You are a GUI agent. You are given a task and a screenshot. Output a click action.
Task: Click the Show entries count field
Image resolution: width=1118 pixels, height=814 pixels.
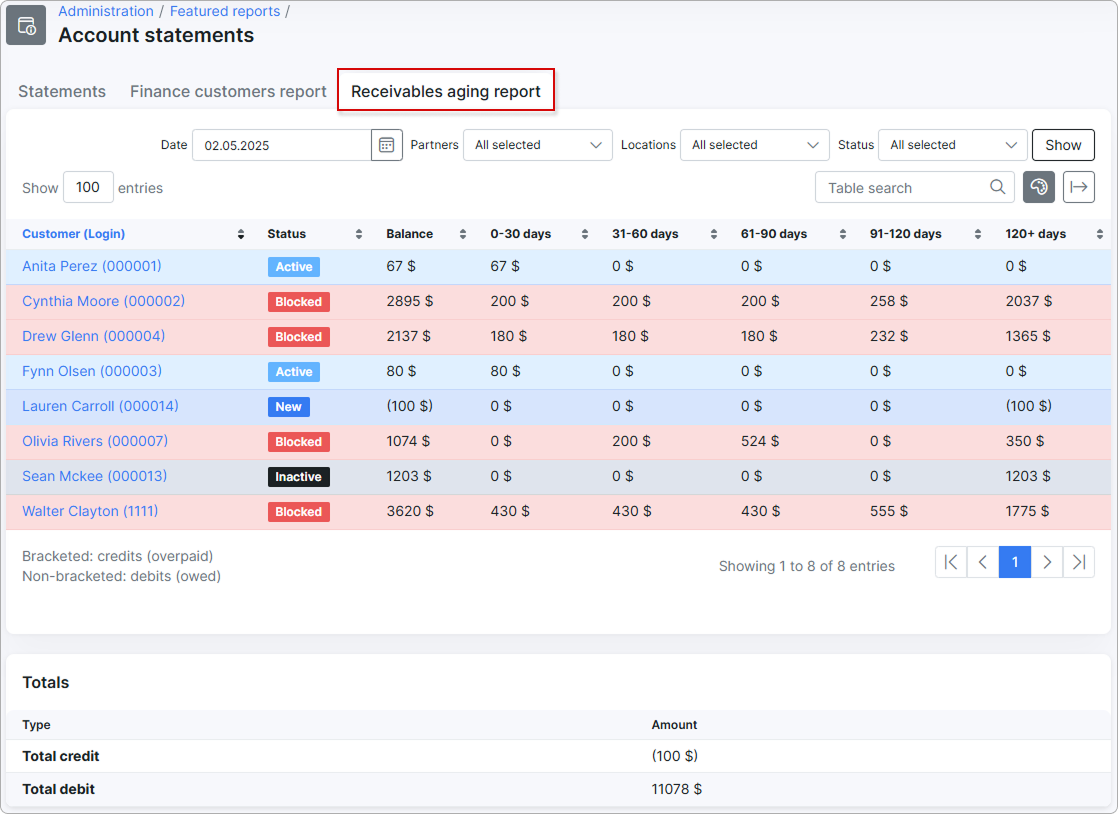88,187
